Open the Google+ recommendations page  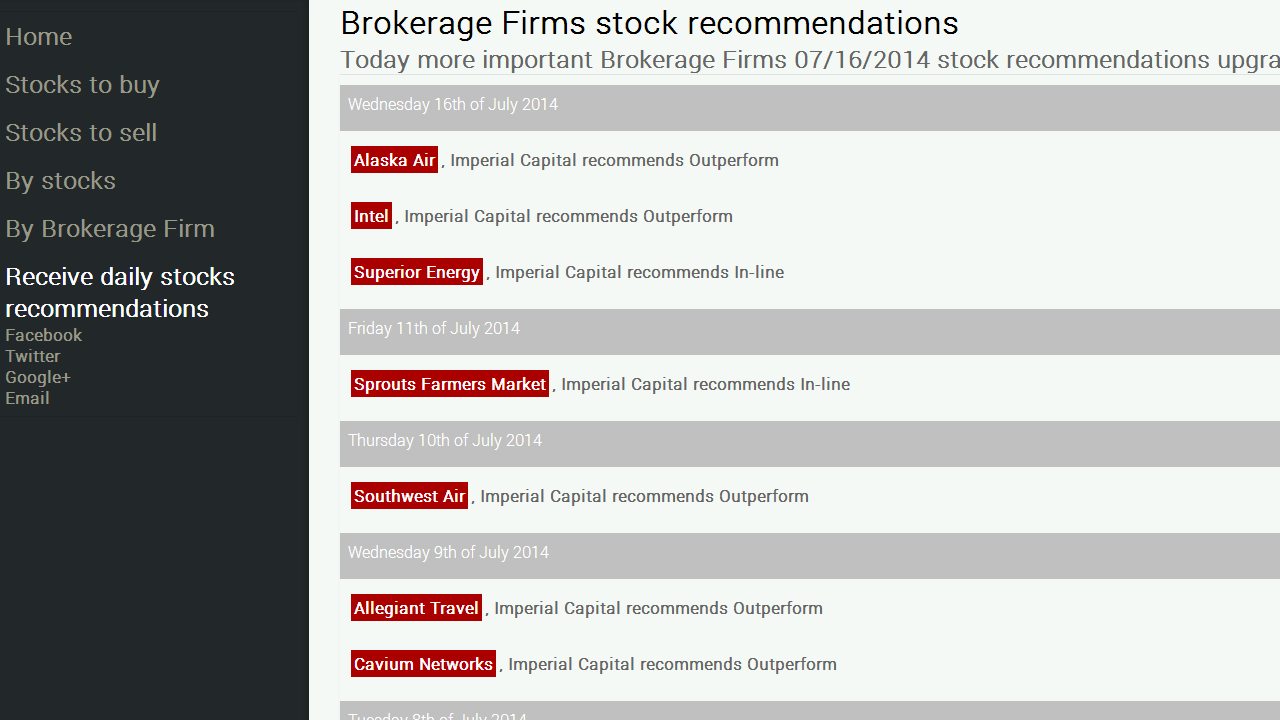(38, 377)
